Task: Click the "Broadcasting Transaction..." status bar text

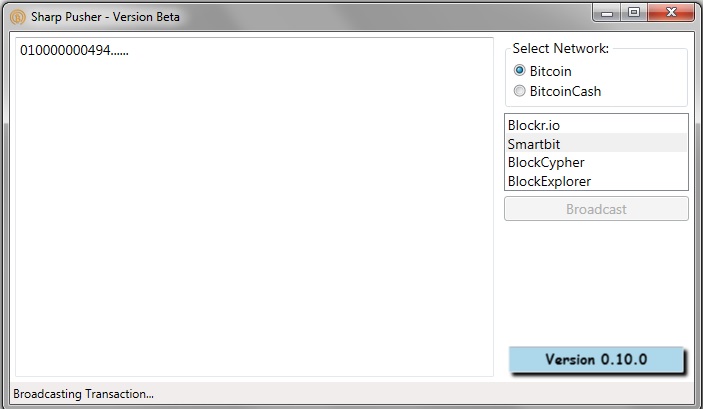Action: pos(83,394)
